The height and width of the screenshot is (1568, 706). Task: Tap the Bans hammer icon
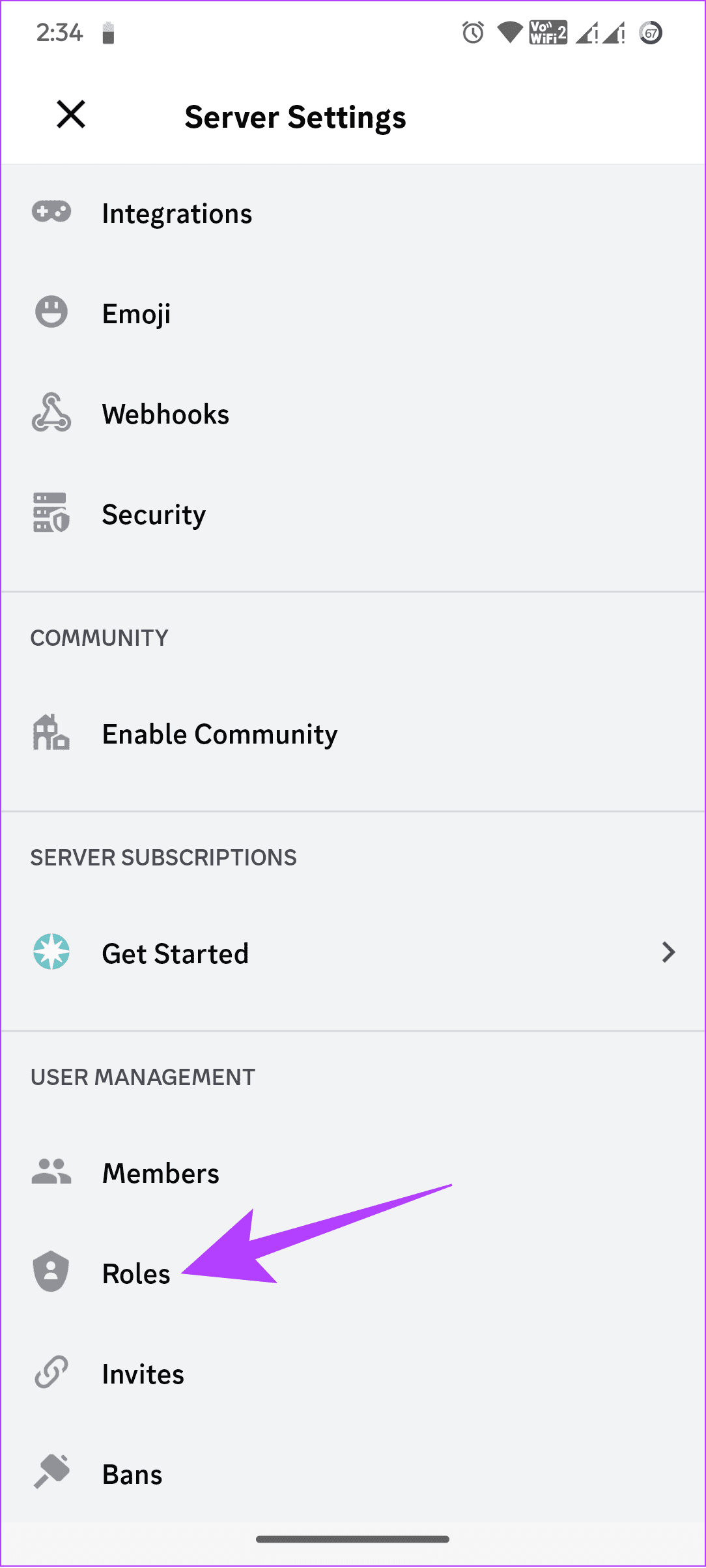click(x=51, y=1472)
